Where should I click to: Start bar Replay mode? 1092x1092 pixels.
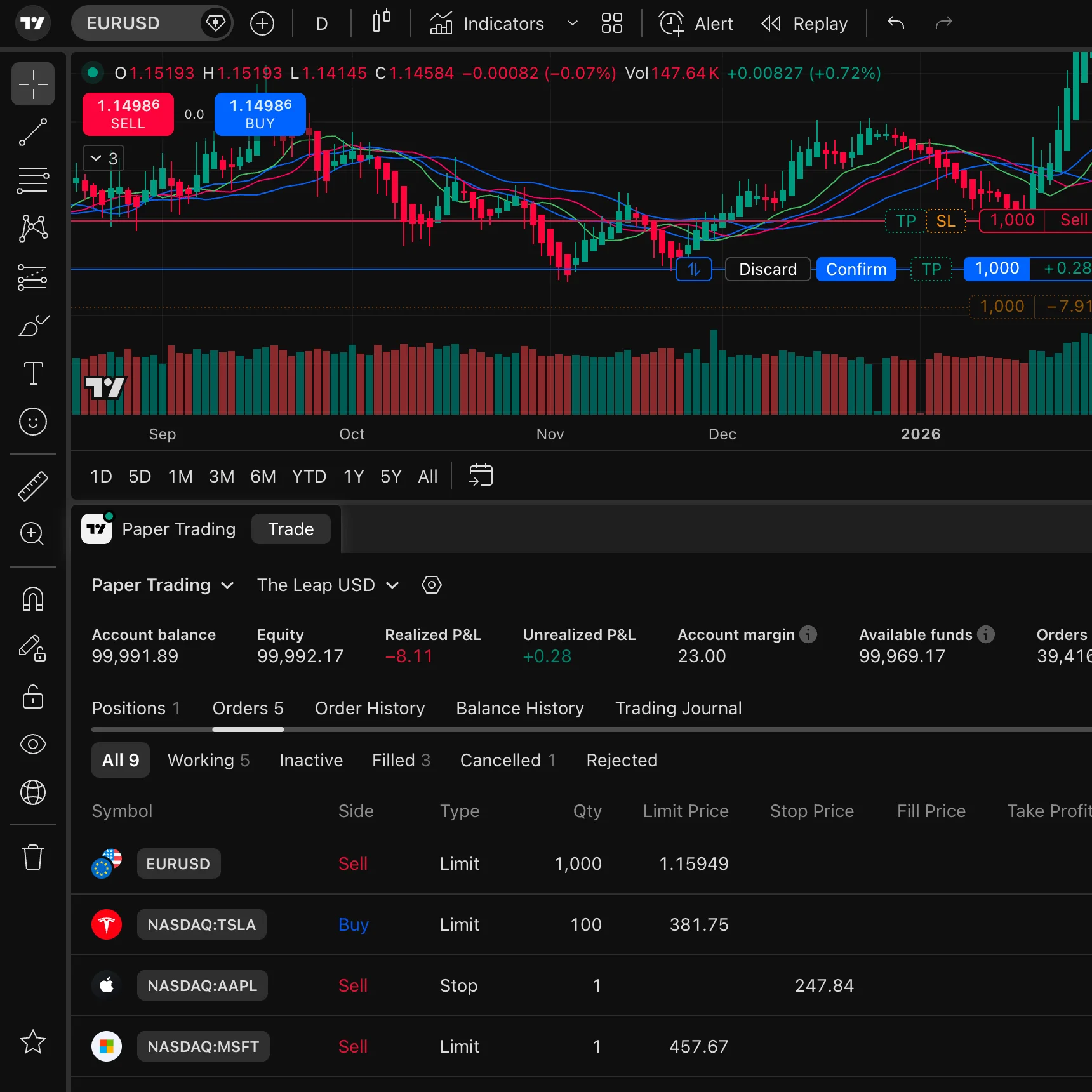(804, 23)
